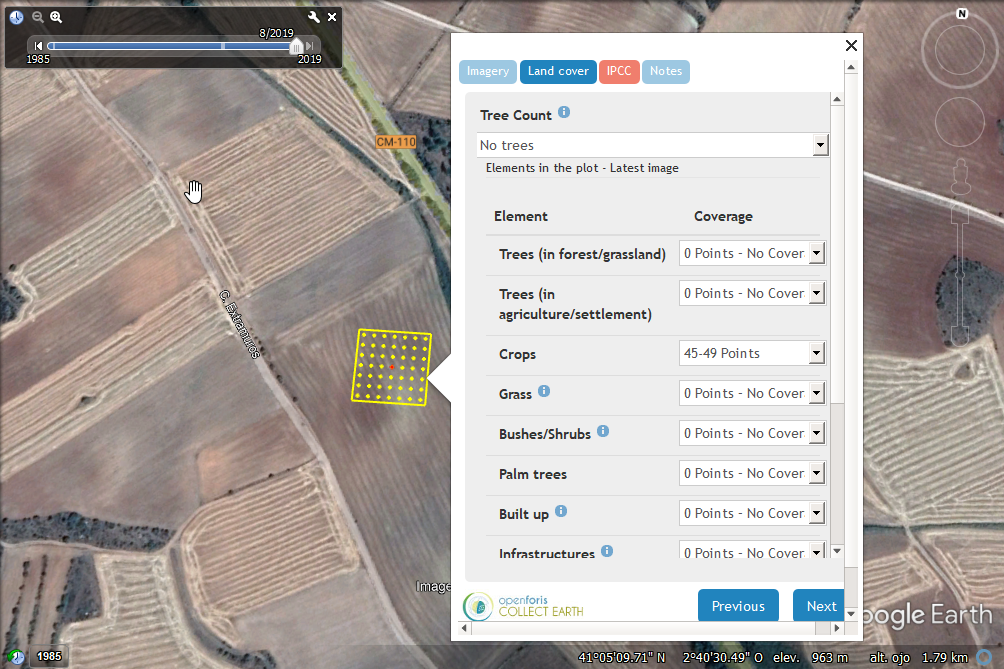Screen dimensions: 1004x669
Task: Switch to the Imagery tab
Action: point(488,71)
